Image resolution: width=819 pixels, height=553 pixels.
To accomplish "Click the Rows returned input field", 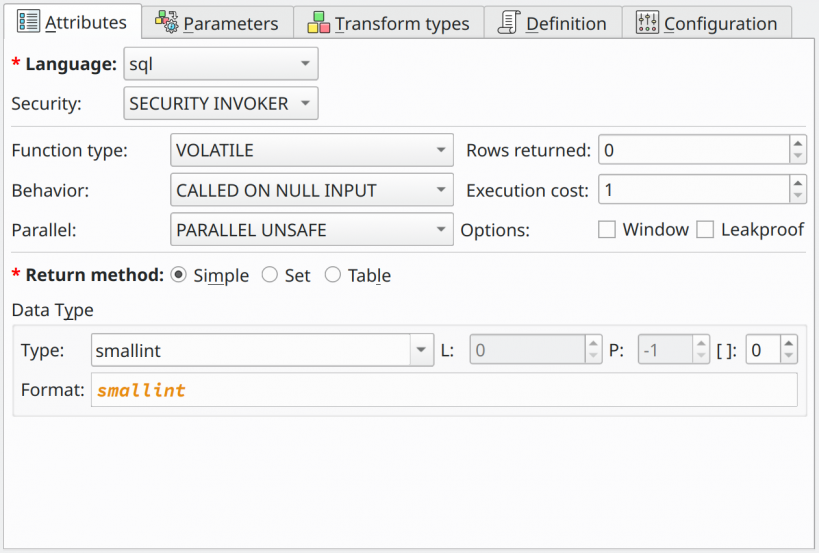I will [694, 150].
